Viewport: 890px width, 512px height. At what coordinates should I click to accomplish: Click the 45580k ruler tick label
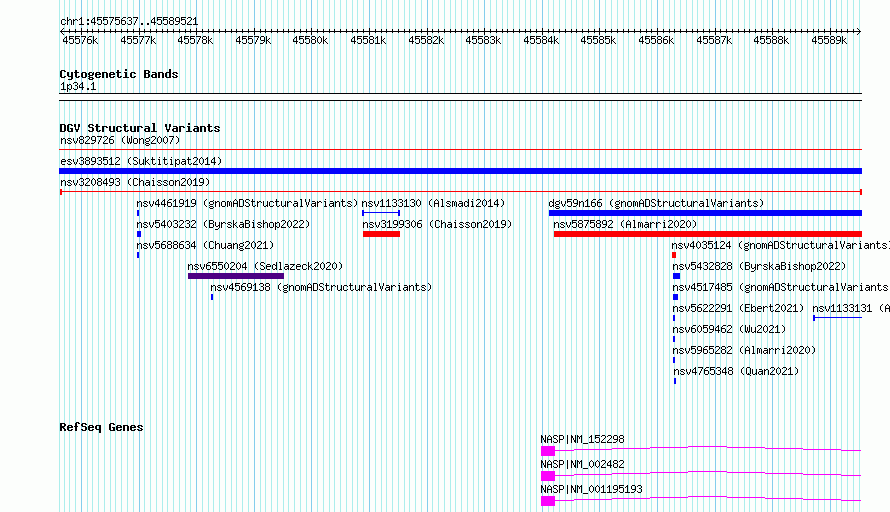click(x=310, y=40)
